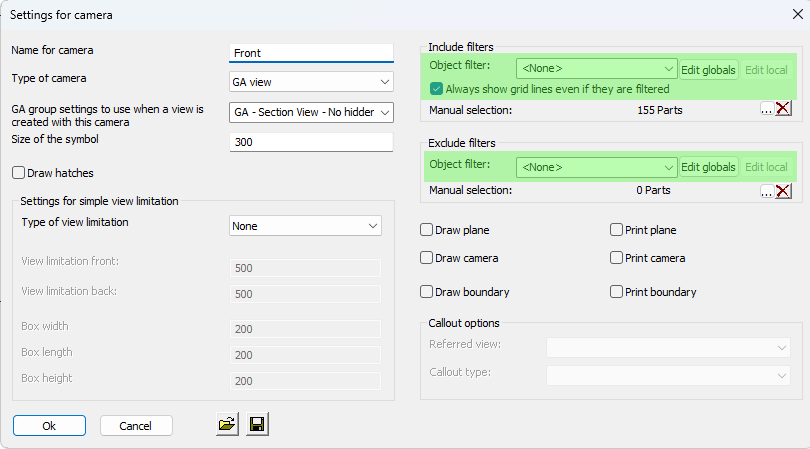The height and width of the screenshot is (449, 810).
Task: Open Exclude filters manual selection ellipsis button
Action: [x=766, y=191]
